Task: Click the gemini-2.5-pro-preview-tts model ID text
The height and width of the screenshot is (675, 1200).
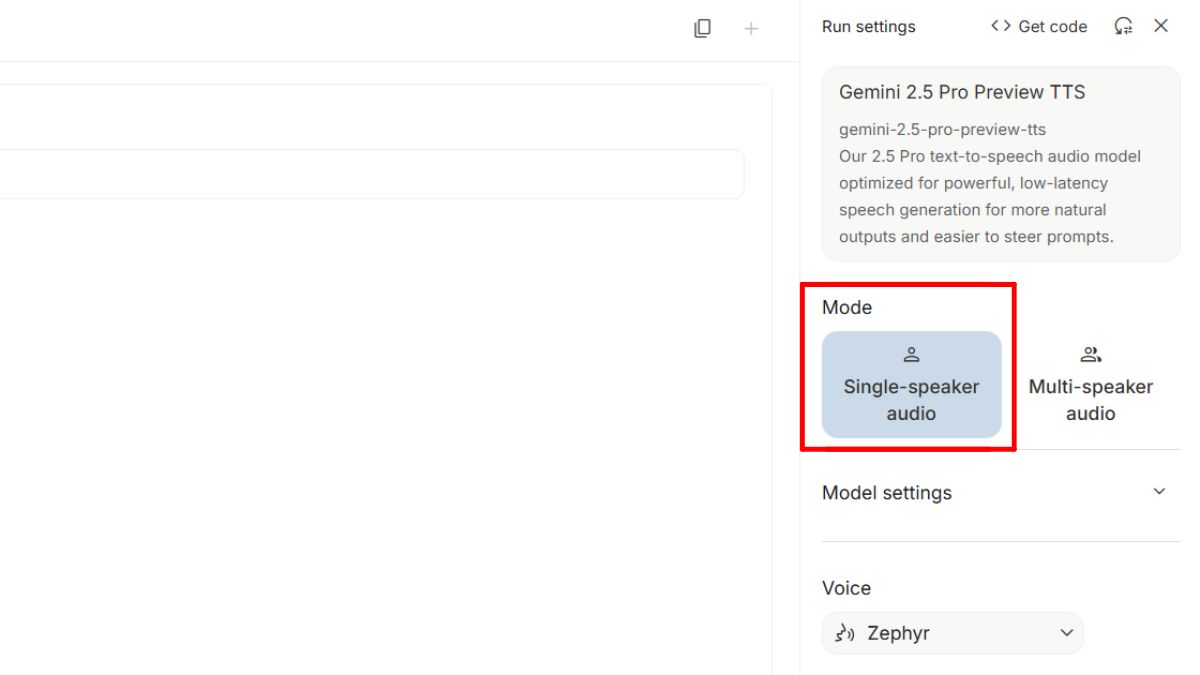Action: point(942,130)
